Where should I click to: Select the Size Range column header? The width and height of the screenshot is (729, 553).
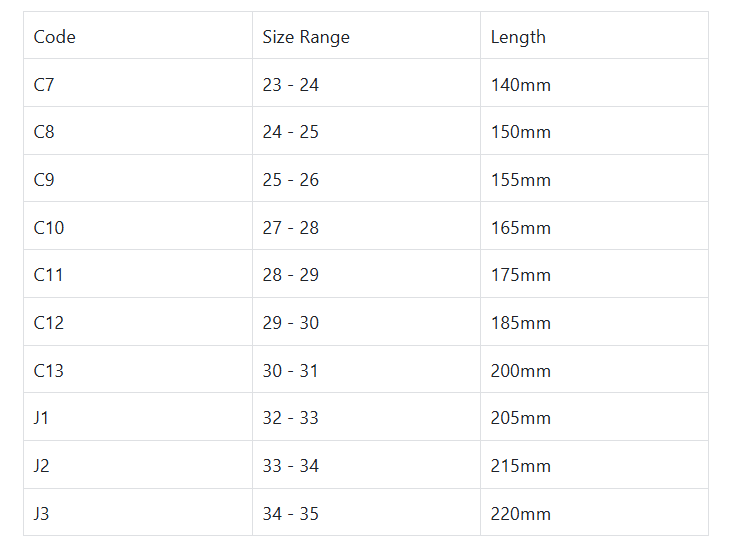(x=306, y=37)
